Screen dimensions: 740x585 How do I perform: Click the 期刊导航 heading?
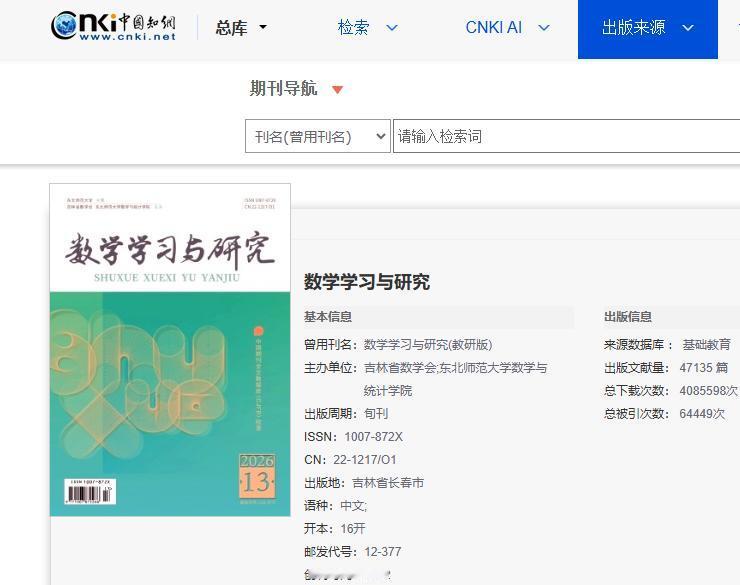point(283,88)
